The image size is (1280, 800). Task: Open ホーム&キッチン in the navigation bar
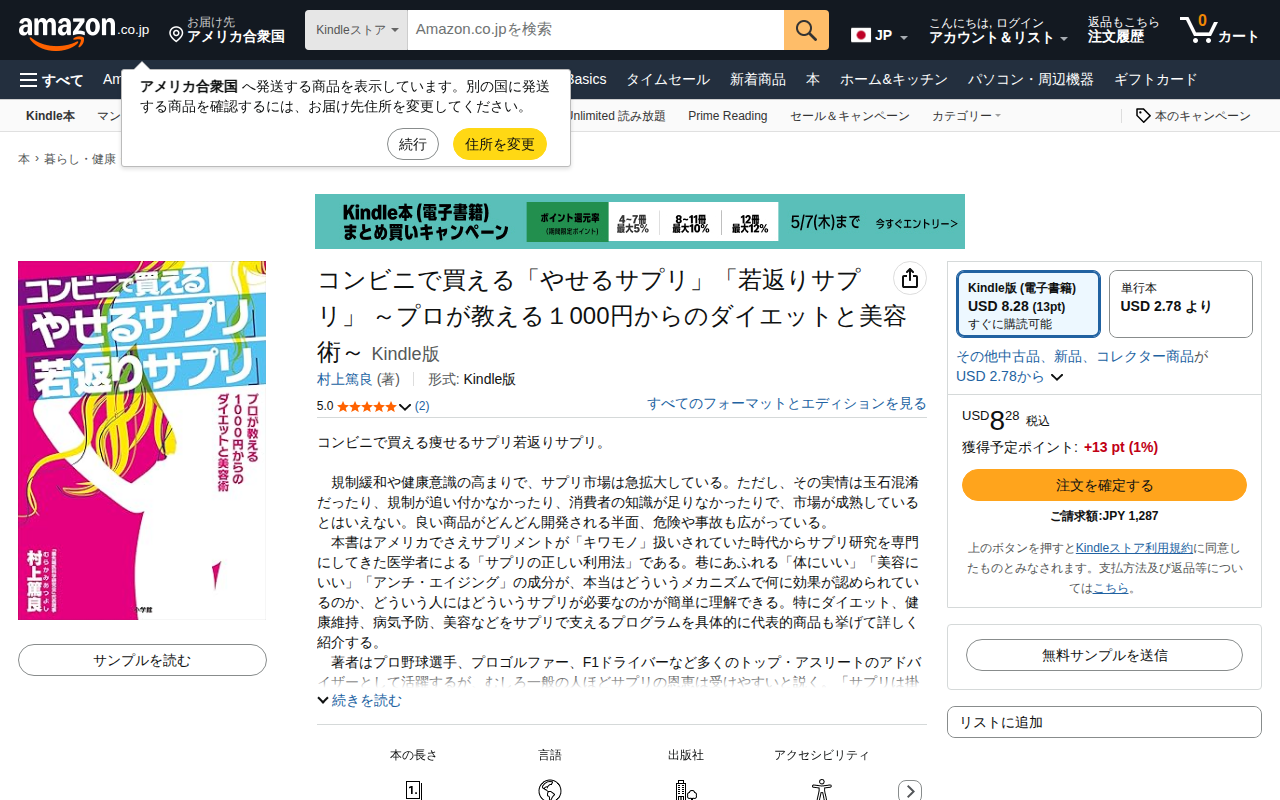894,80
